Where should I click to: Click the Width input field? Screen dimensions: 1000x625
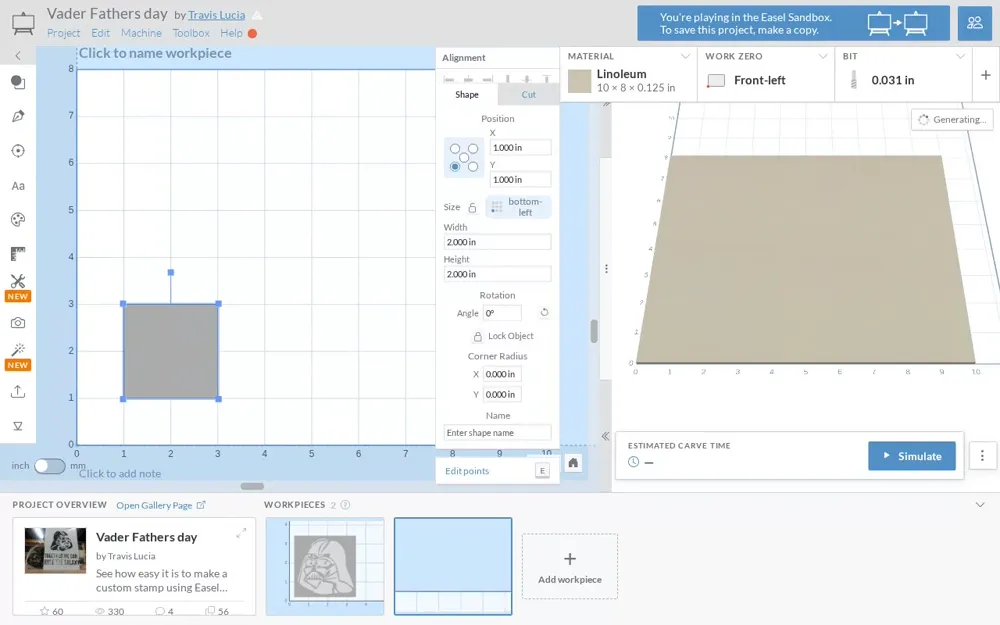[x=497, y=242]
